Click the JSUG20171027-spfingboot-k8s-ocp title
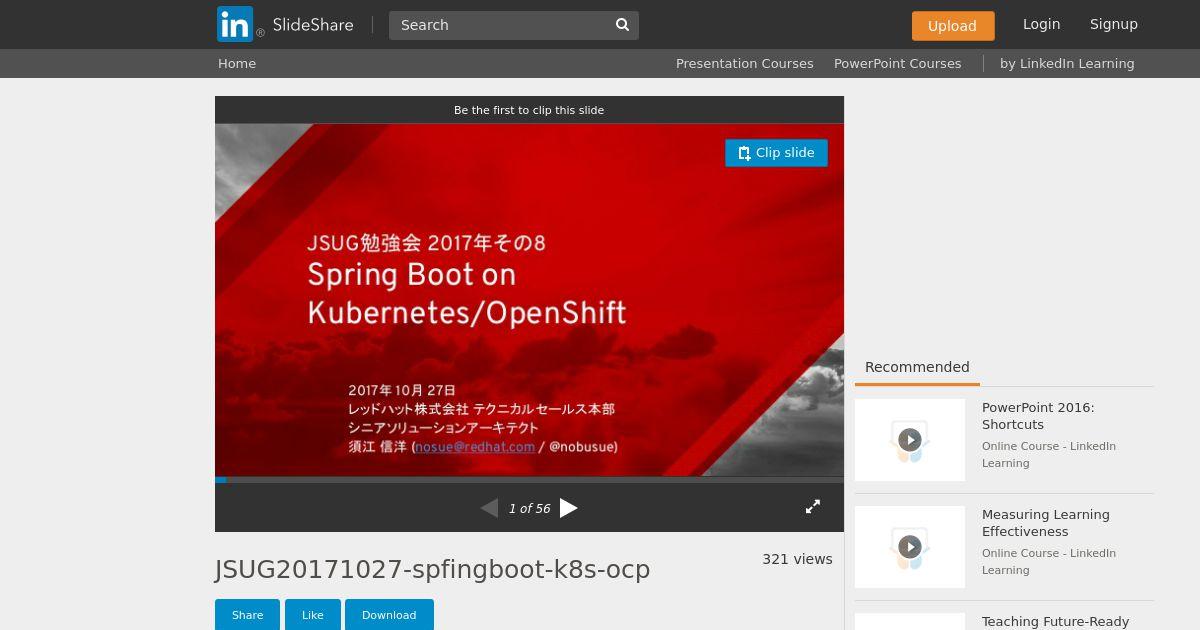This screenshot has height=630, width=1200. point(432,569)
